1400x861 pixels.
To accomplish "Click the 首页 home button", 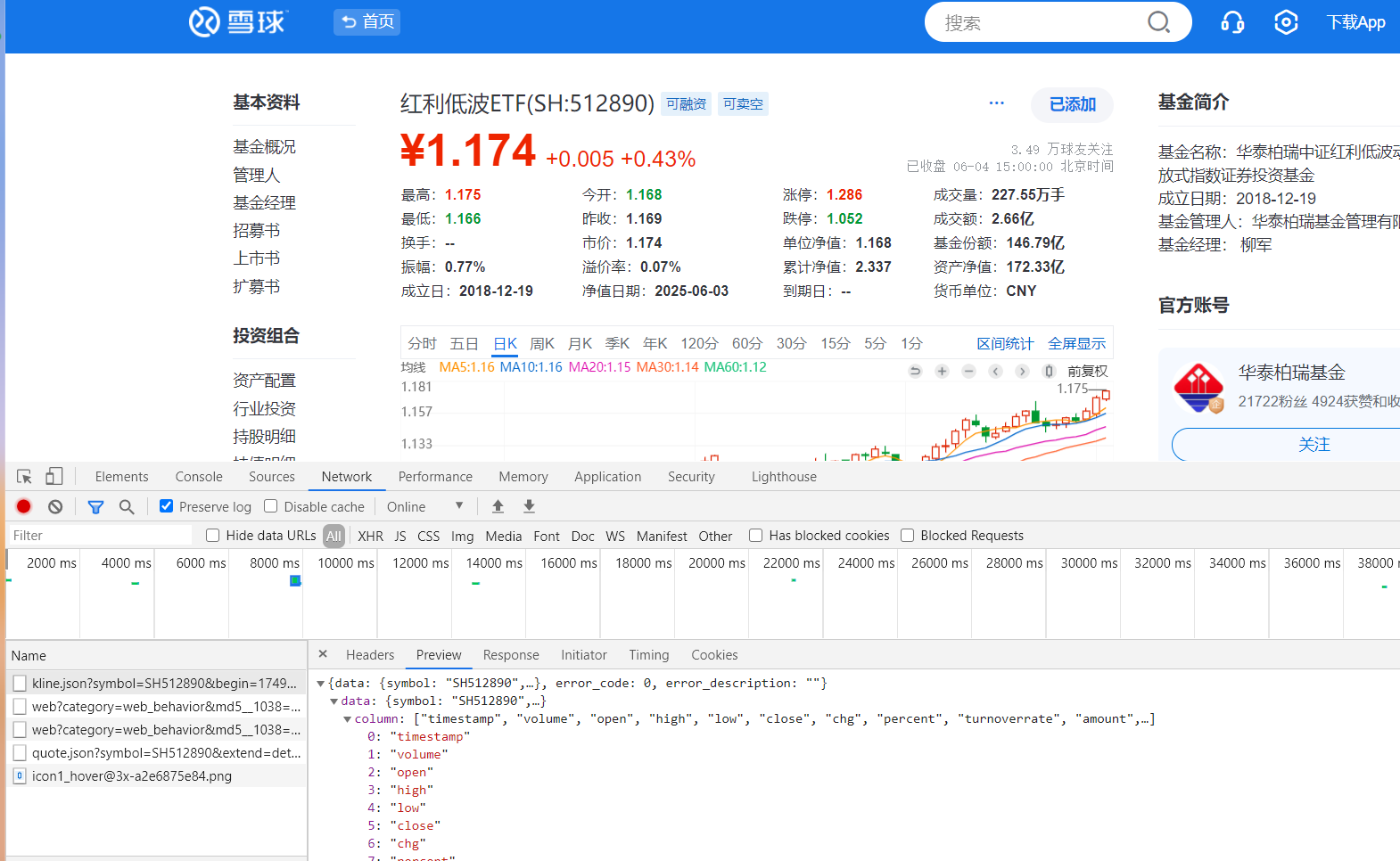I will 367,21.
